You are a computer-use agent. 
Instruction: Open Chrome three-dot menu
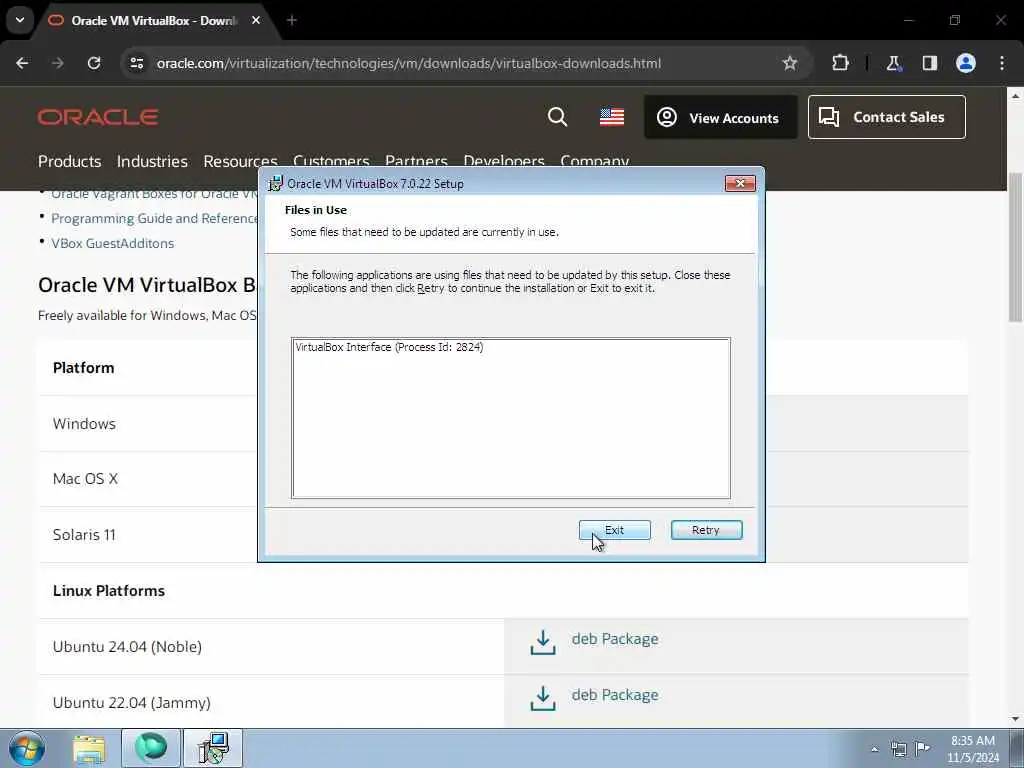pyautogui.click(x=1002, y=63)
